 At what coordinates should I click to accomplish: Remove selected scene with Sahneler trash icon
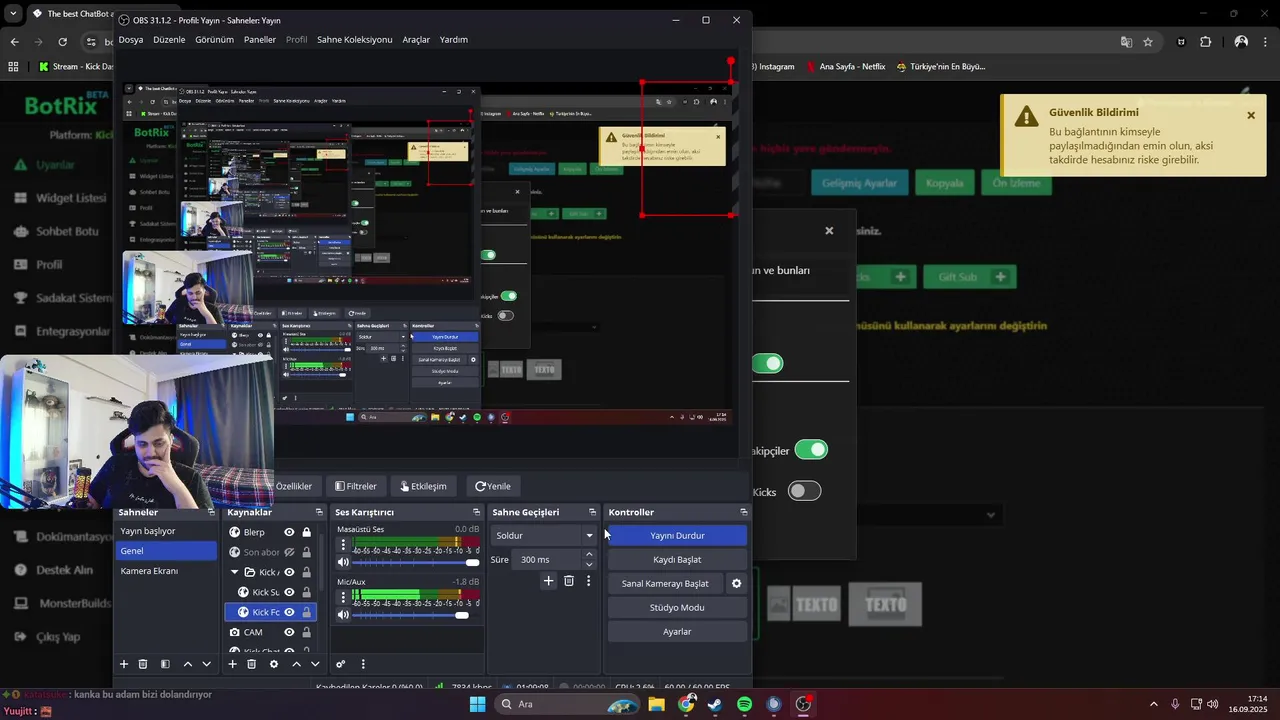pyautogui.click(x=143, y=664)
